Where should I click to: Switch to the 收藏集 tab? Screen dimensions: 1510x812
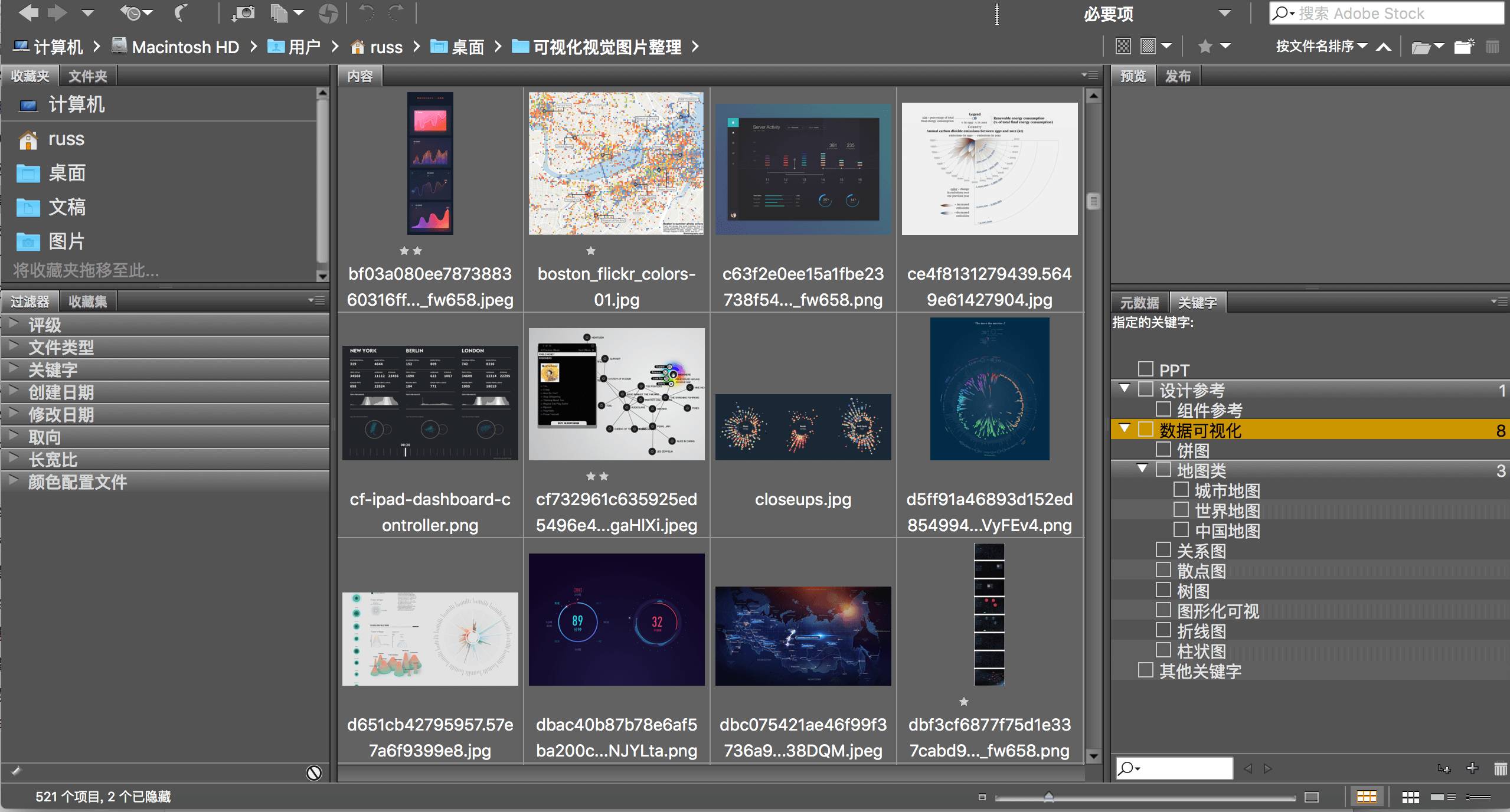coord(87,302)
